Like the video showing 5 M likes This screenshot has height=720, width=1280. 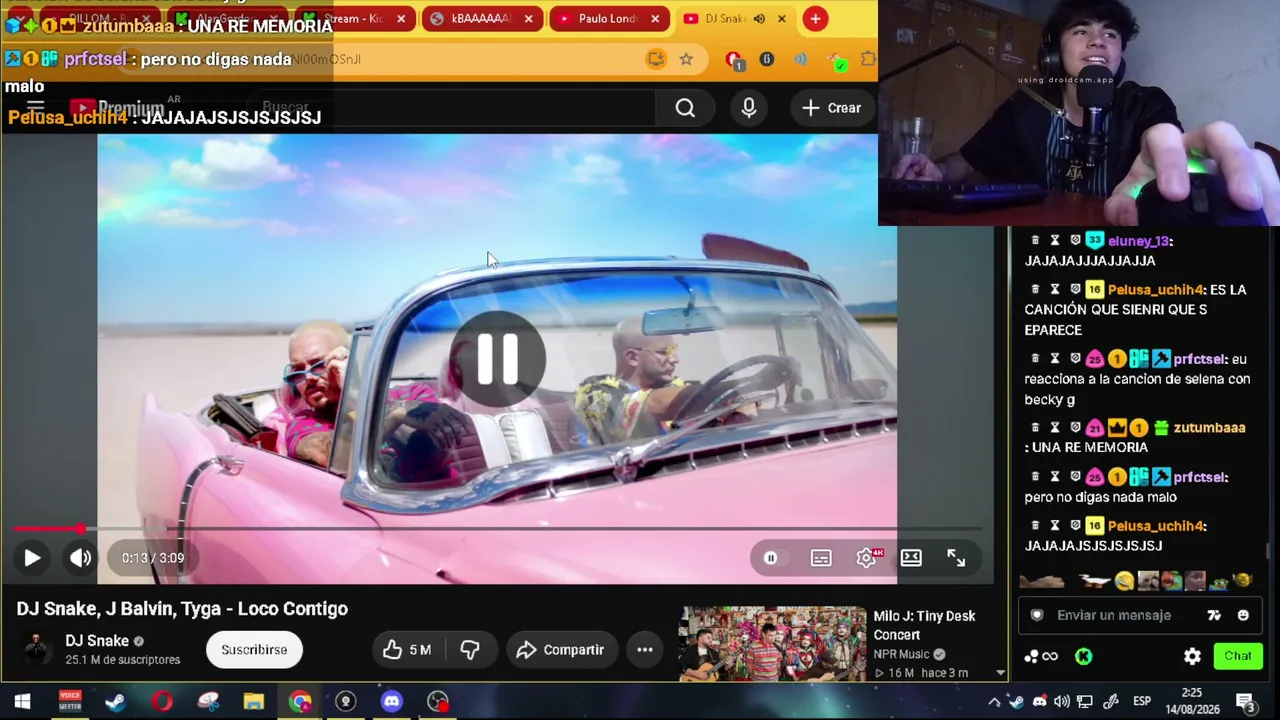coord(407,650)
